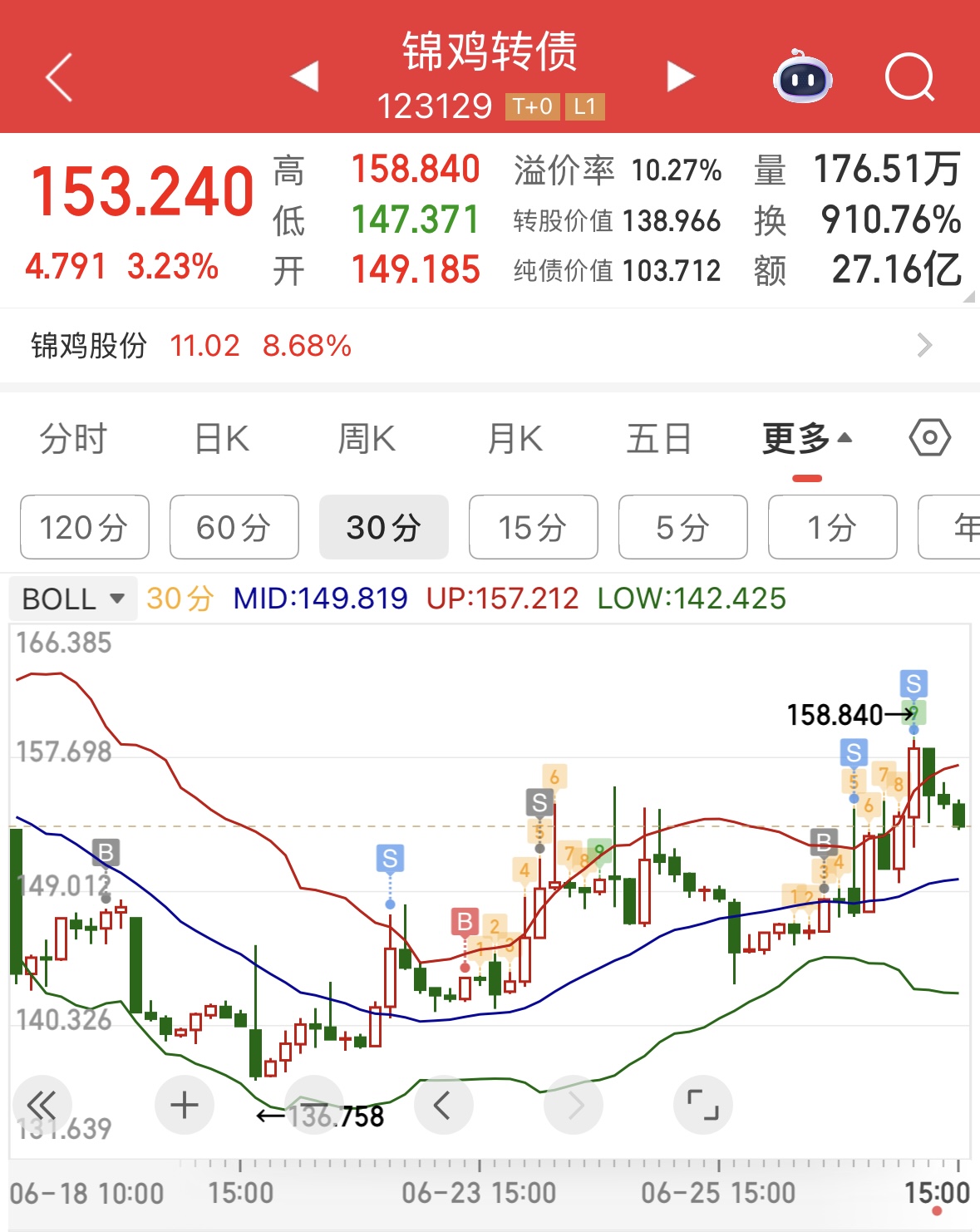
Task: Select the 60分 interval
Action: click(234, 527)
